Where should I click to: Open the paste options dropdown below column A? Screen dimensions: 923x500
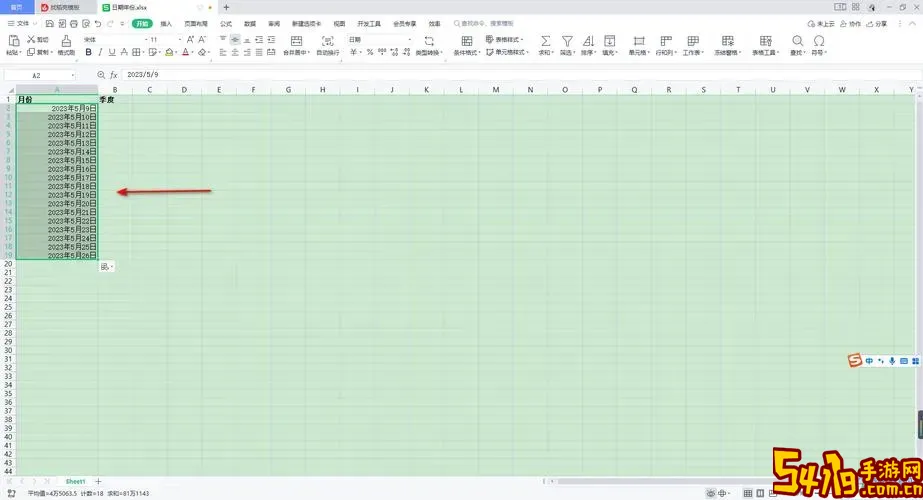coord(107,267)
